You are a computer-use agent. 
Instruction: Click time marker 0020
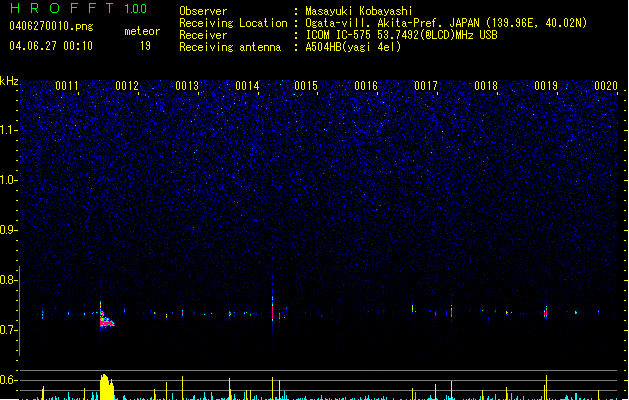point(606,86)
